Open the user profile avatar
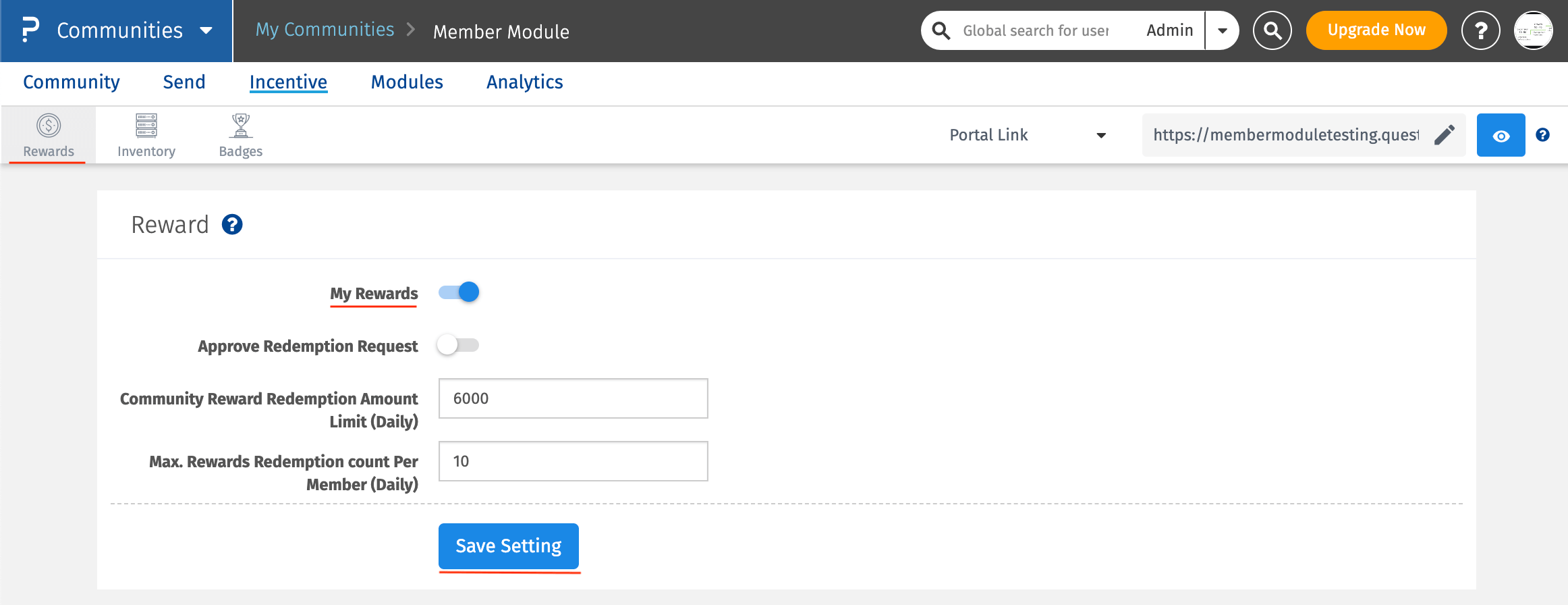Viewport: 1568px width, 605px height. pyautogui.click(x=1534, y=30)
